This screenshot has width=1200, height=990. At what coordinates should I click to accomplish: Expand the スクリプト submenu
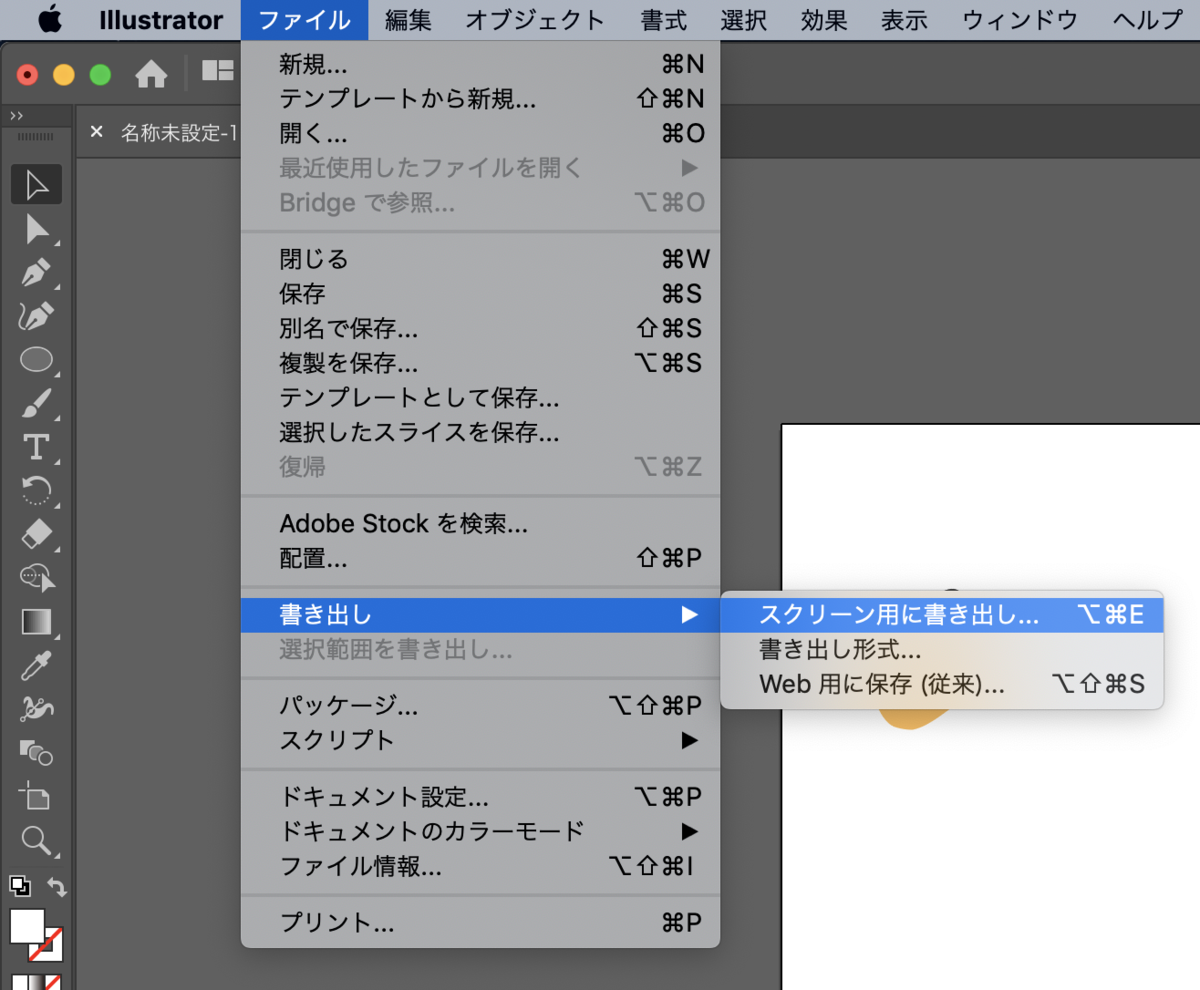(480, 740)
